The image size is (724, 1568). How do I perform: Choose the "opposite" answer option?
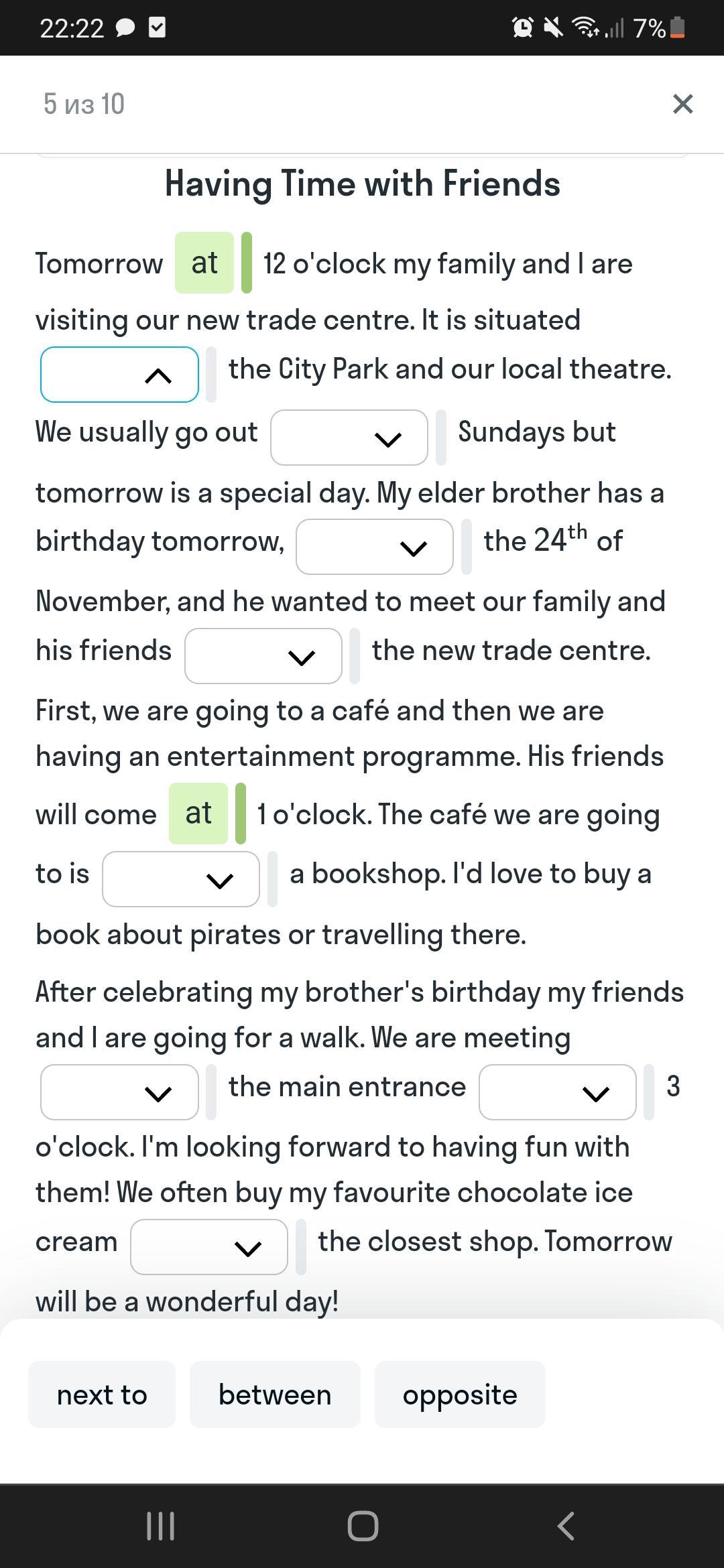point(460,1394)
